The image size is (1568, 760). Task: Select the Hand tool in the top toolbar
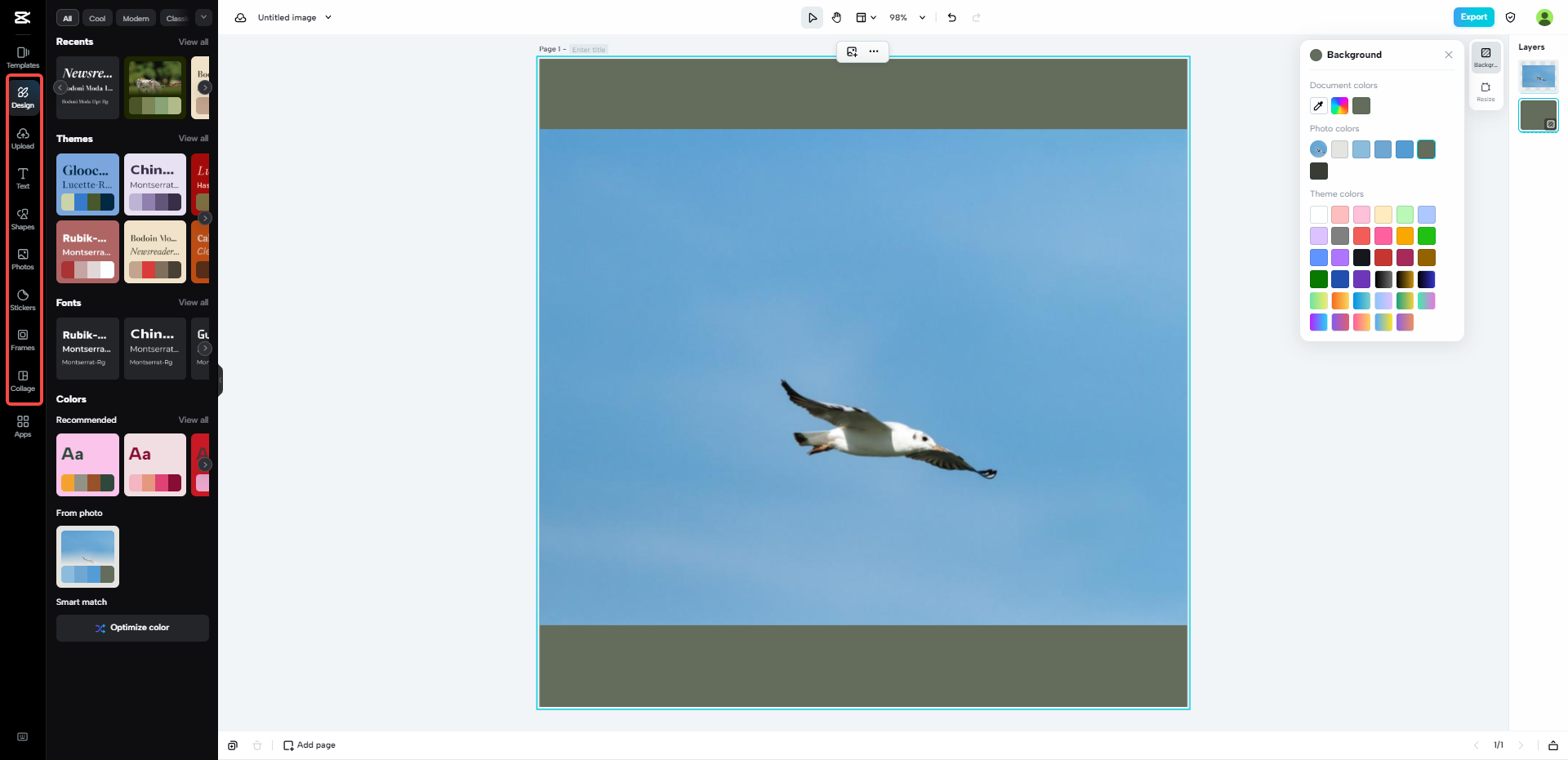point(836,16)
